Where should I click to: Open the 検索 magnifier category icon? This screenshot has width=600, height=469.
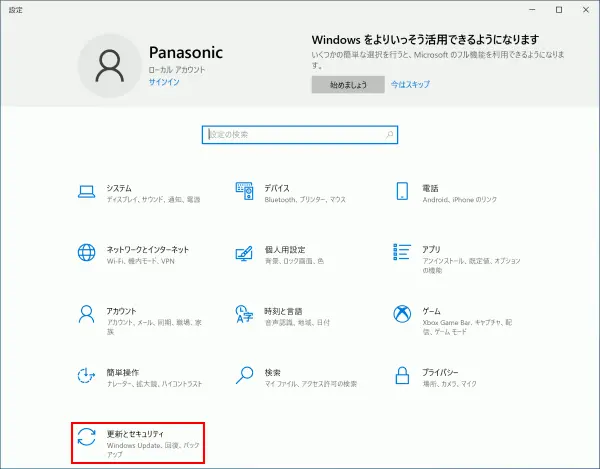[245, 375]
